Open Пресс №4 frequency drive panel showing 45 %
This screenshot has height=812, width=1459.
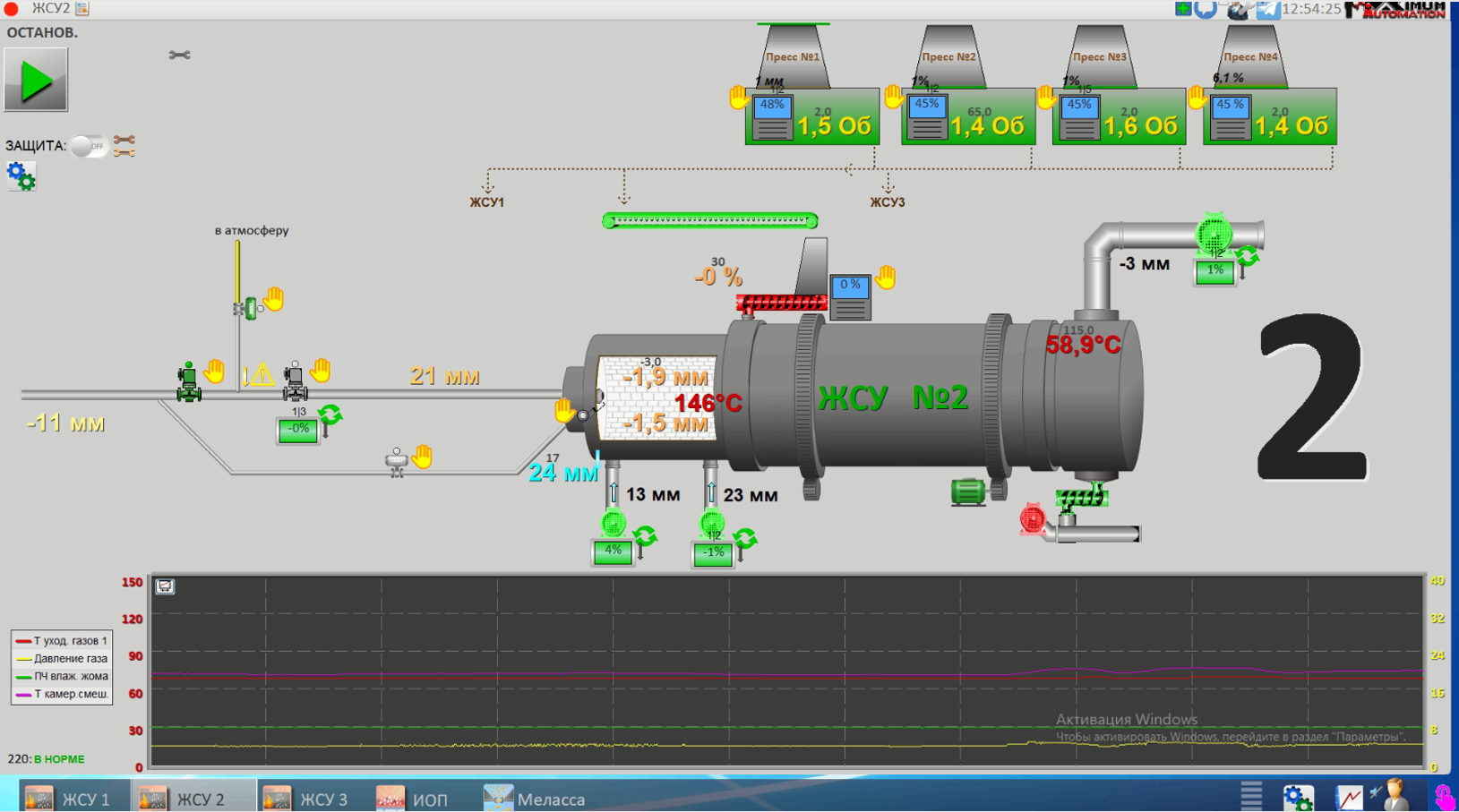pos(1230,117)
